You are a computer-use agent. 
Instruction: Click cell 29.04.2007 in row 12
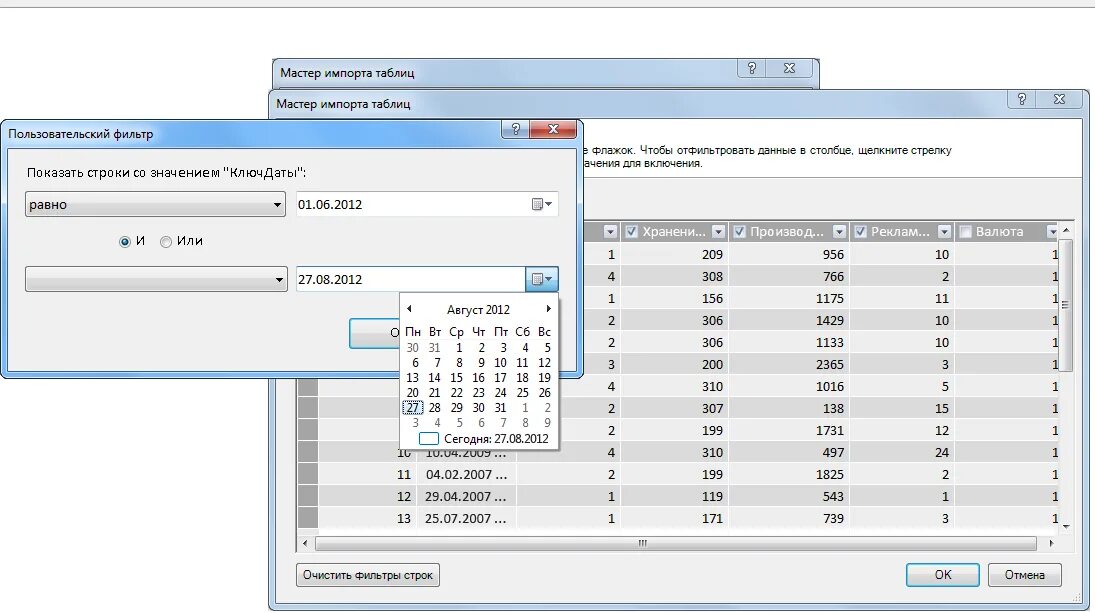point(466,496)
